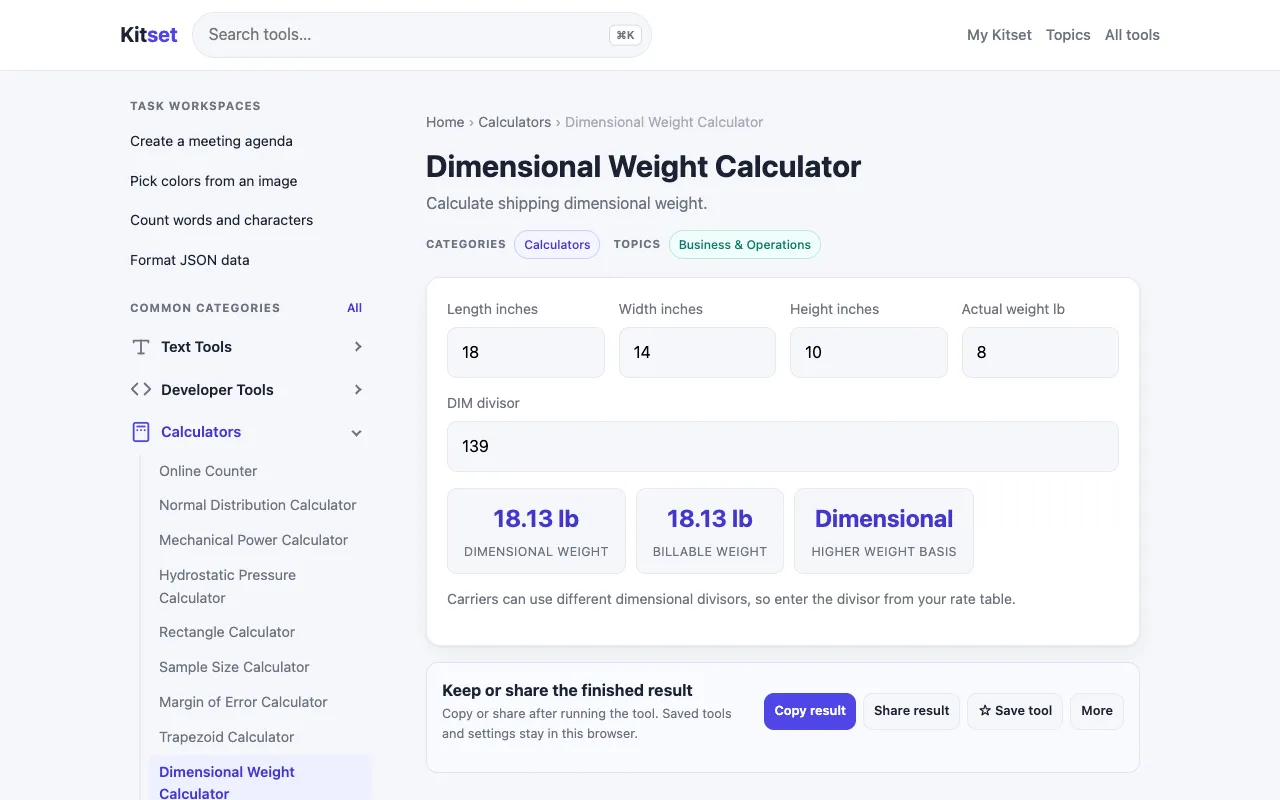Viewport: 1280px width, 800px height.
Task: Go to Calculators breadcrumb
Action: pos(515,122)
